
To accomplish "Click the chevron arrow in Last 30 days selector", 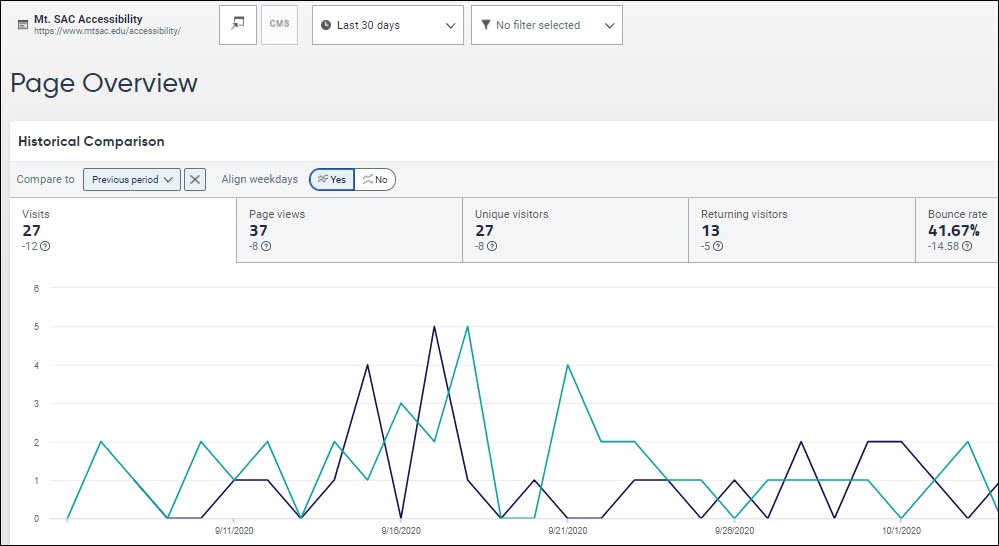I will point(450,25).
